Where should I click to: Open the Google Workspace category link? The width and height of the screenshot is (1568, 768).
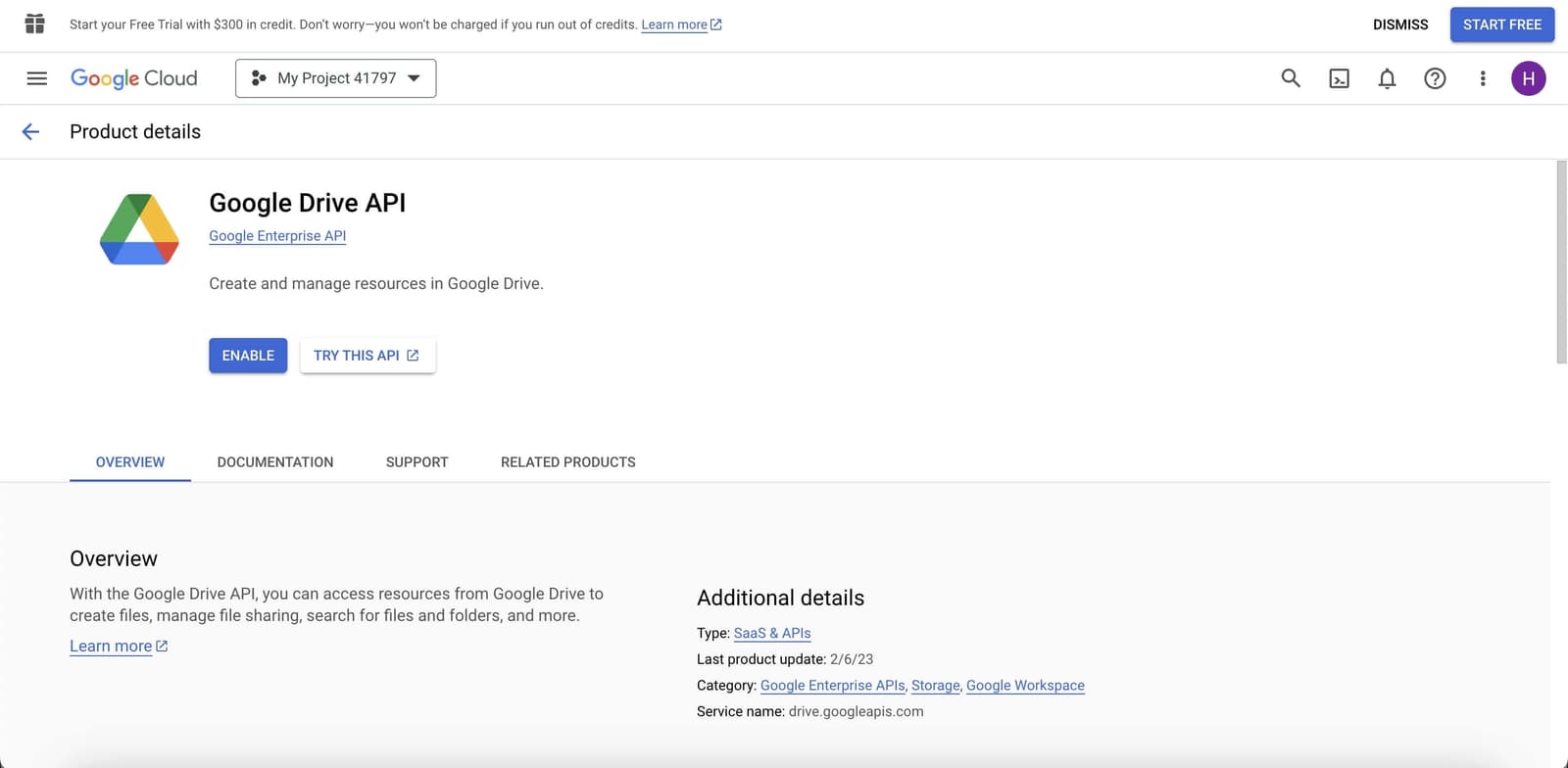point(1025,686)
